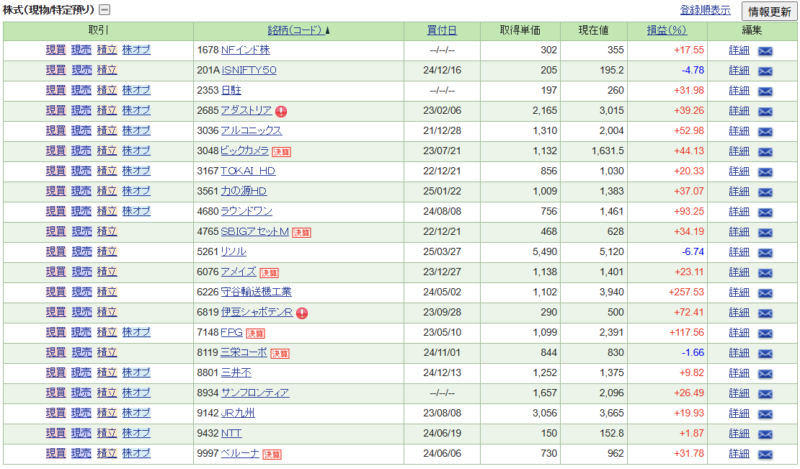Open 詳細 for サンフロンティア row
This screenshot has height=469, width=800.
click(739, 393)
